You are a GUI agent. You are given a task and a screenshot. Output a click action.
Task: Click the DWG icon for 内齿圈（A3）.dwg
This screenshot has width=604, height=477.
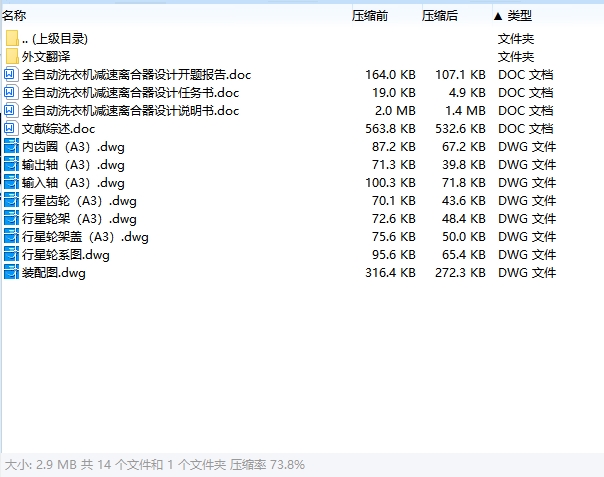[x=11, y=147]
